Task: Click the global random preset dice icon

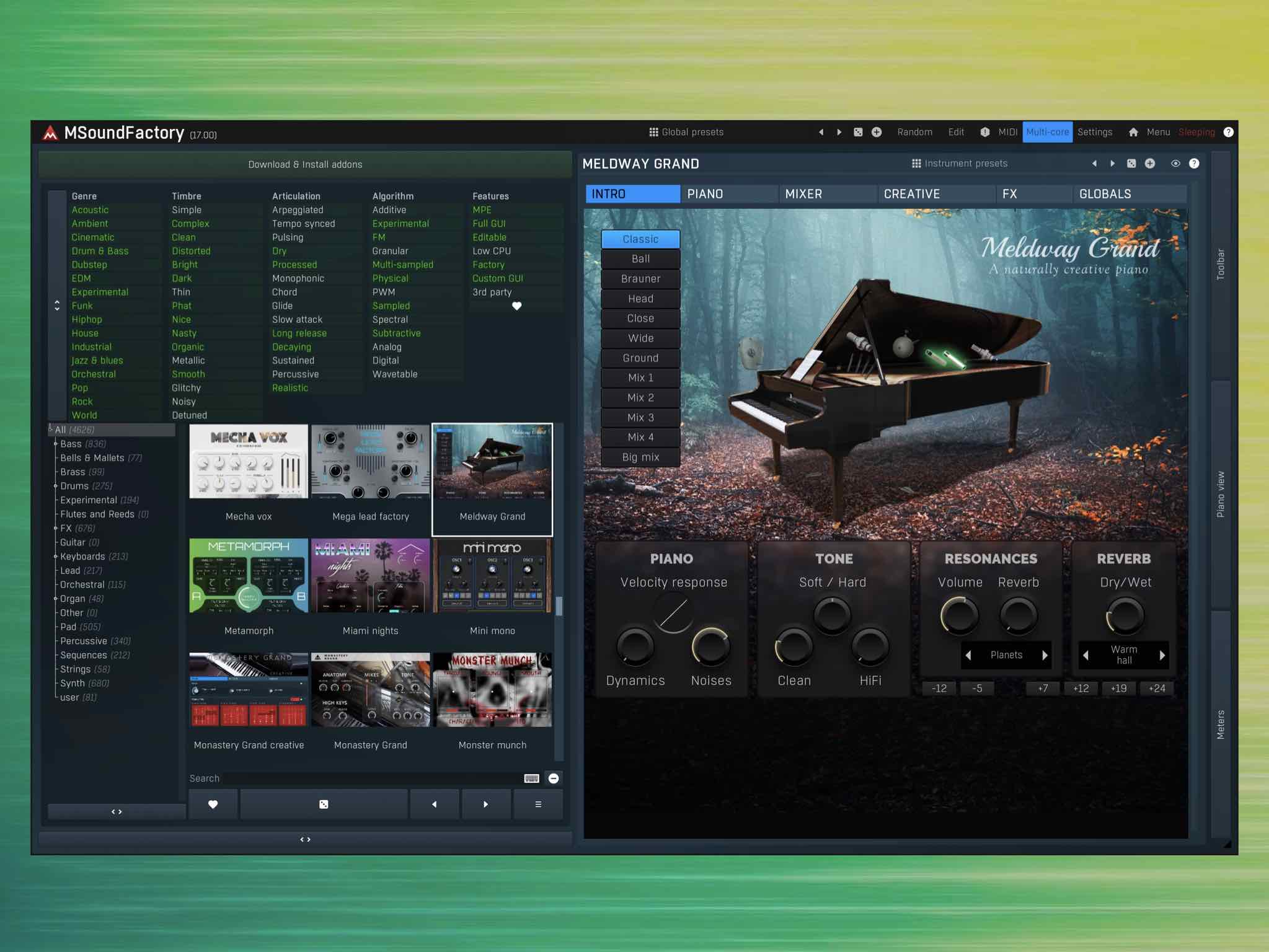Action: (858, 132)
